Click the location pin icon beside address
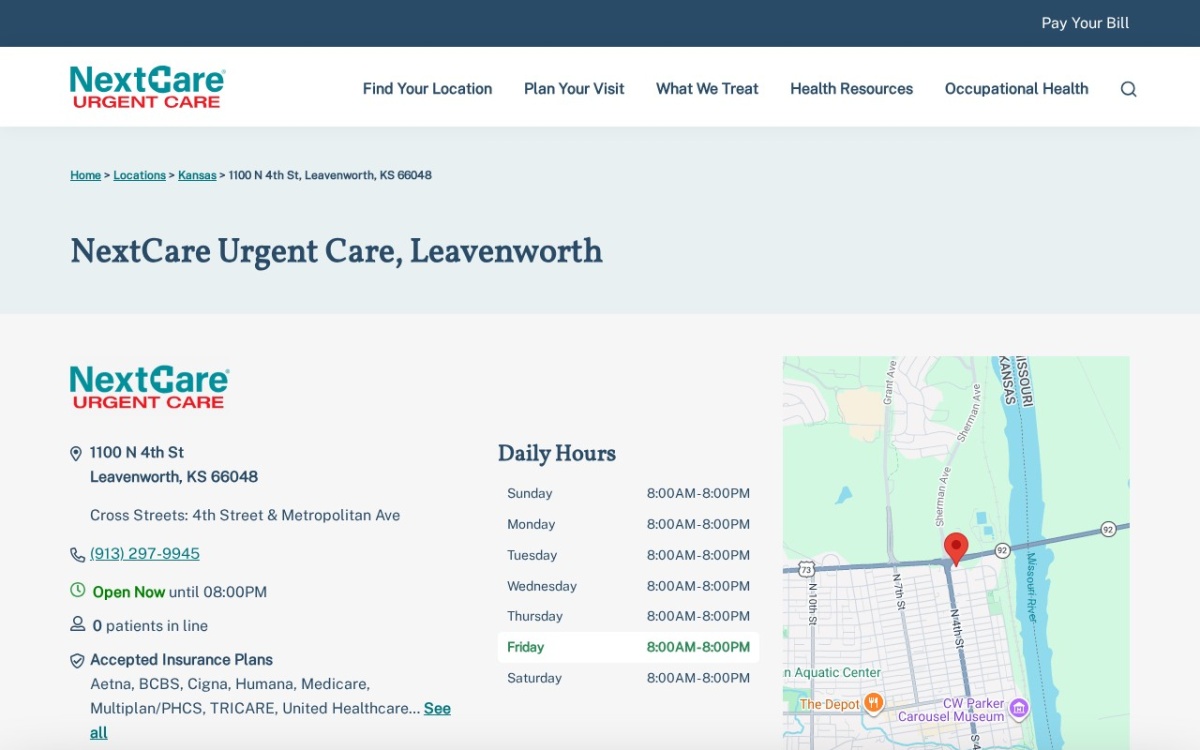Viewport: 1200px width, 750px height. (x=76, y=454)
